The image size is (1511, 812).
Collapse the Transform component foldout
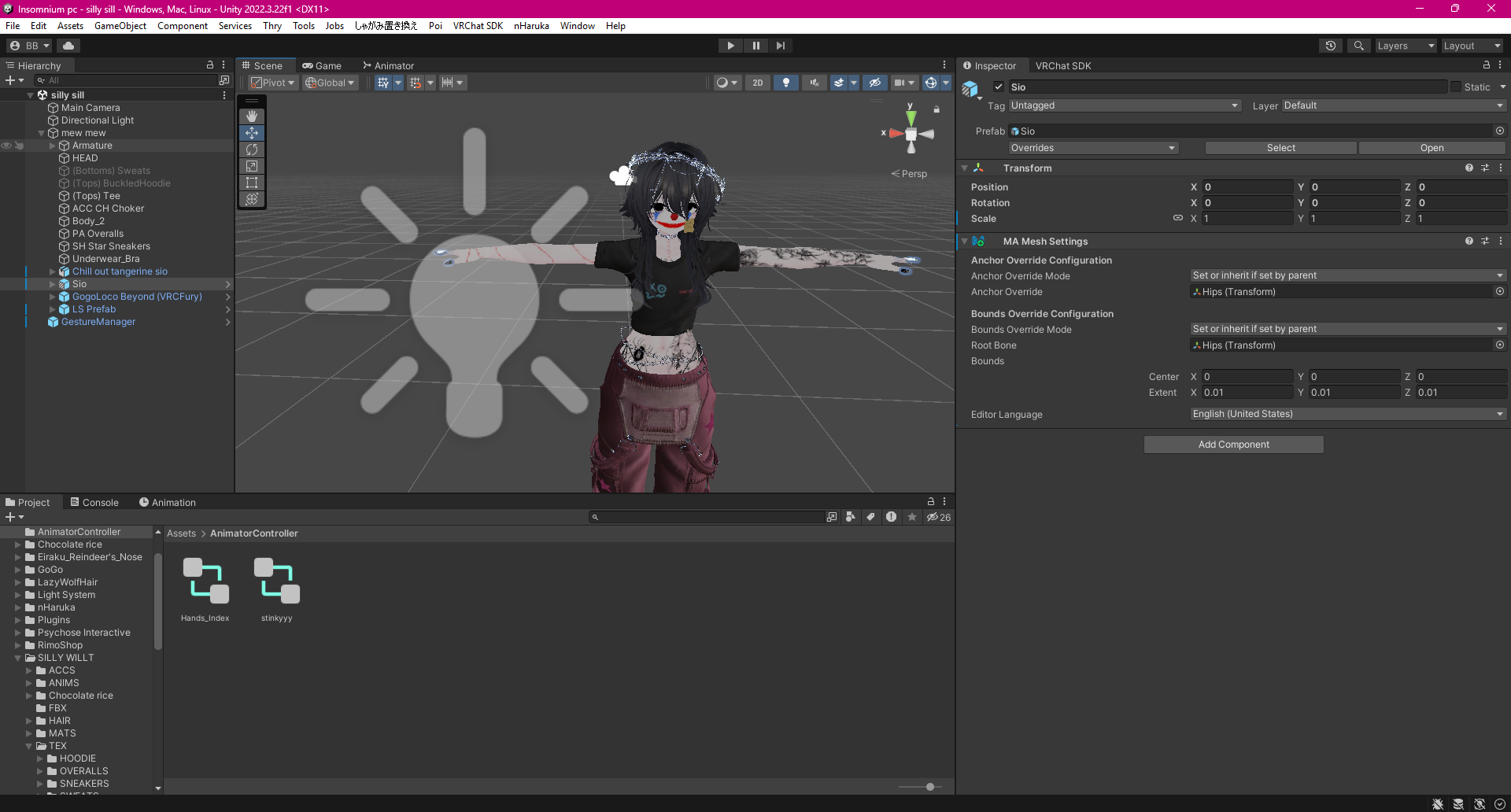point(965,168)
